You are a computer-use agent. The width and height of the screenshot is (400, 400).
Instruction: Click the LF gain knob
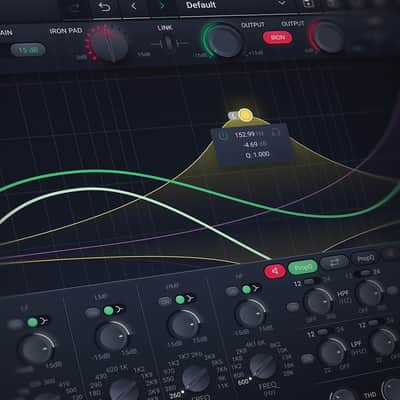click(36, 349)
